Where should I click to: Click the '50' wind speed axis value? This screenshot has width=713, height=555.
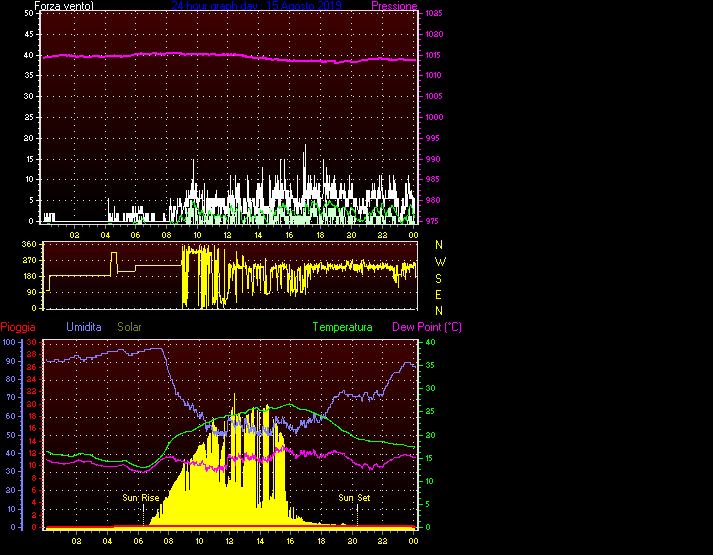pyautogui.click(x=29, y=13)
